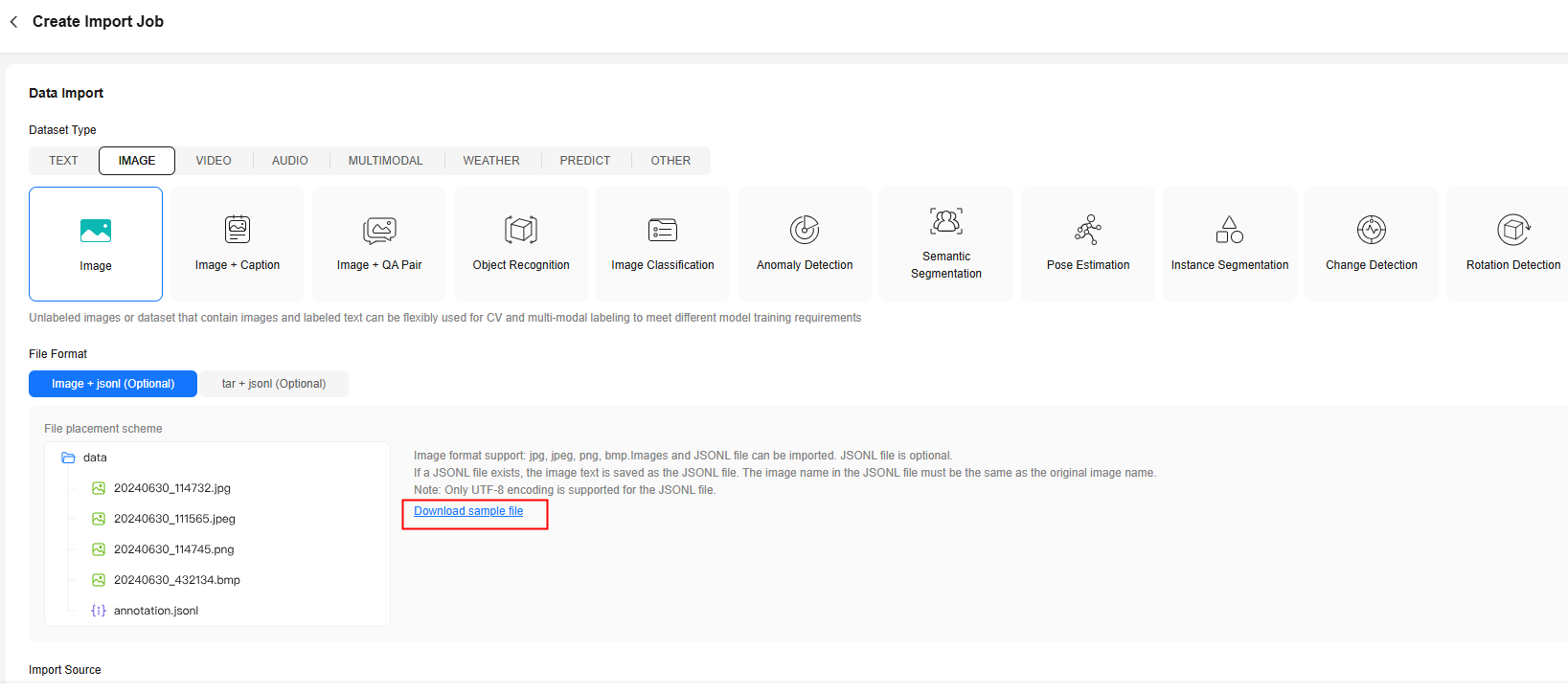Image resolution: width=1568 pixels, height=693 pixels.
Task: Click the Unlabeled images description text
Action: (x=445, y=318)
